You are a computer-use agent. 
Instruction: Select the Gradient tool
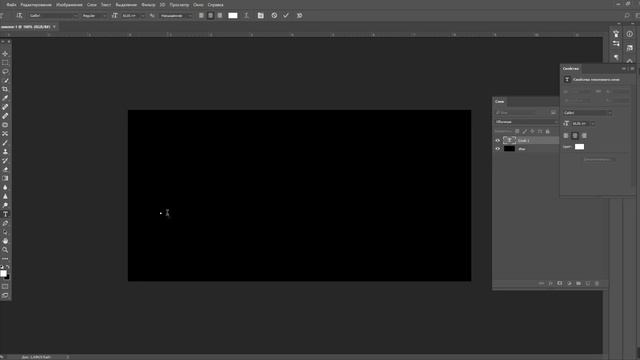tap(5, 178)
